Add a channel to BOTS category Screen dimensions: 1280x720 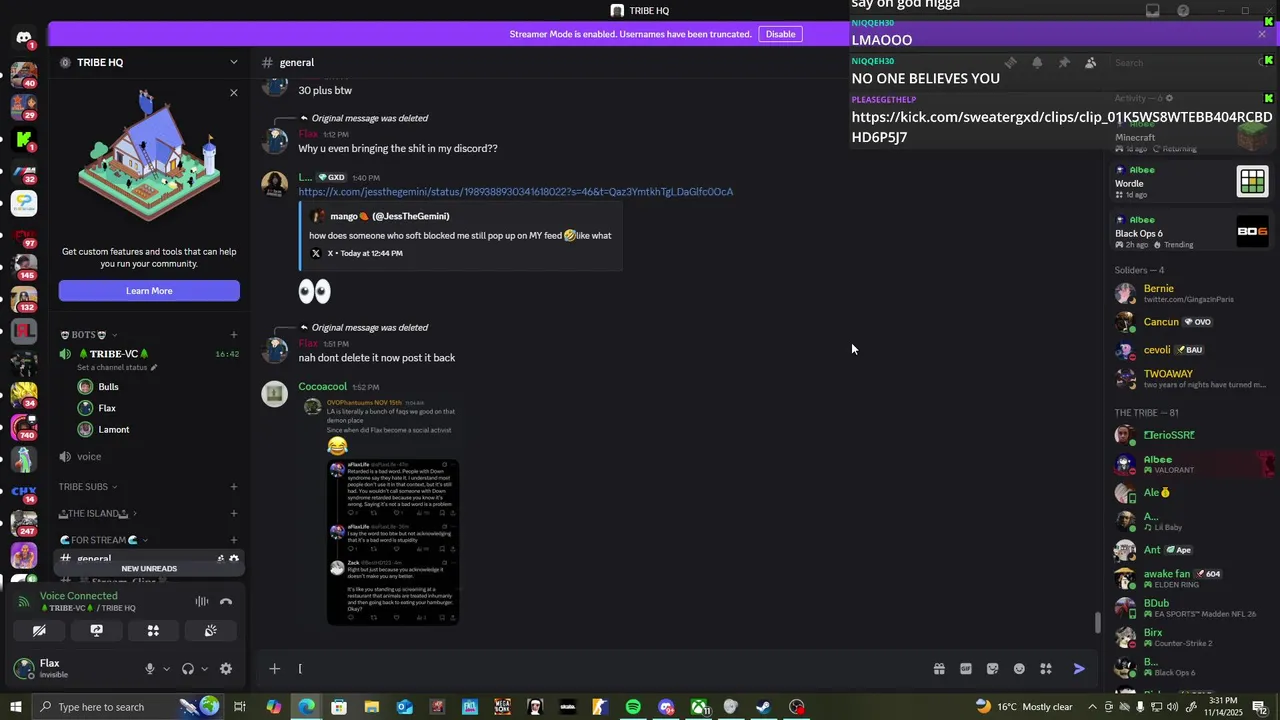[234, 335]
